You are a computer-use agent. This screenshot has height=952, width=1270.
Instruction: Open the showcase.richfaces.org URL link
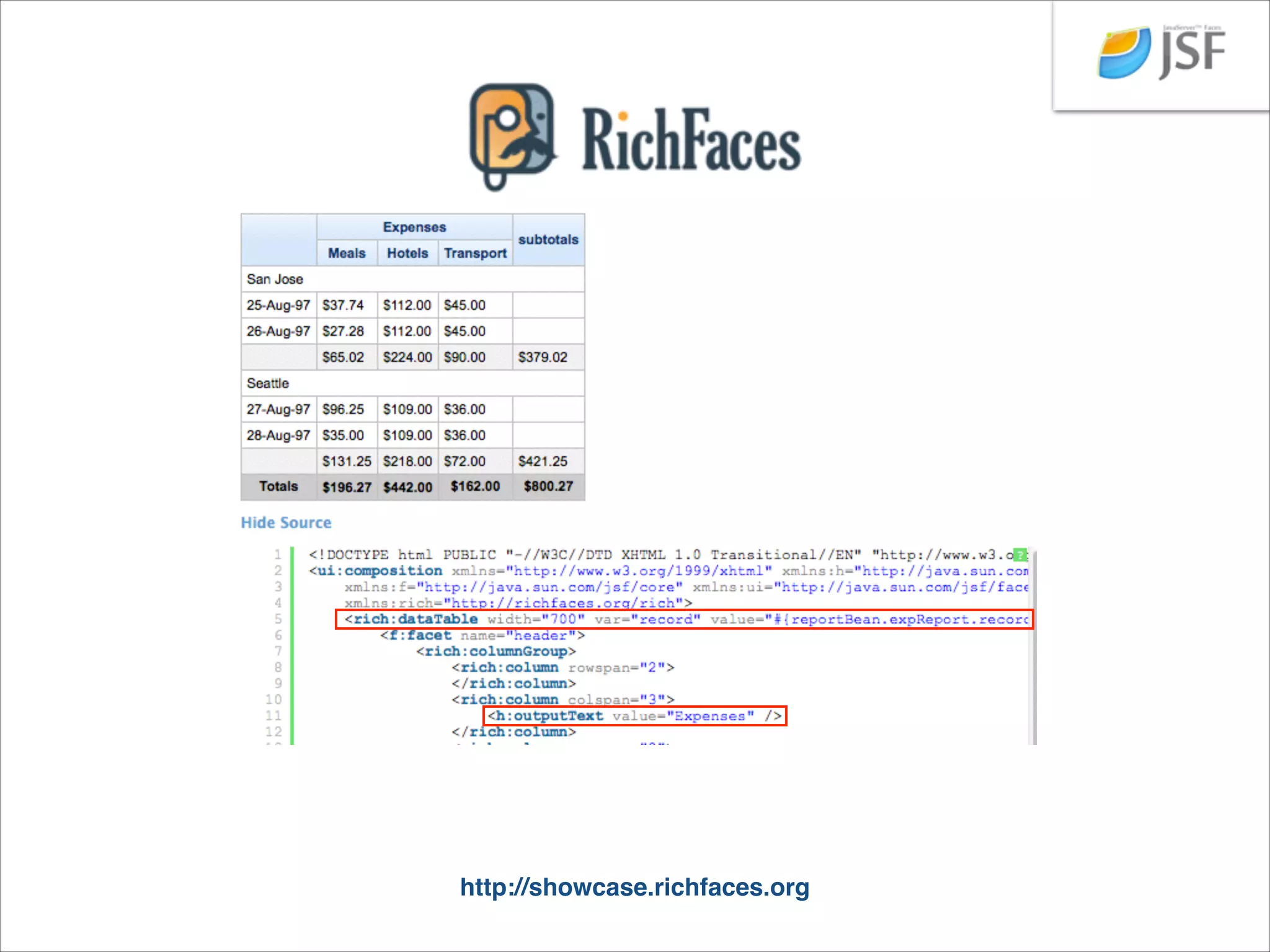(x=634, y=887)
